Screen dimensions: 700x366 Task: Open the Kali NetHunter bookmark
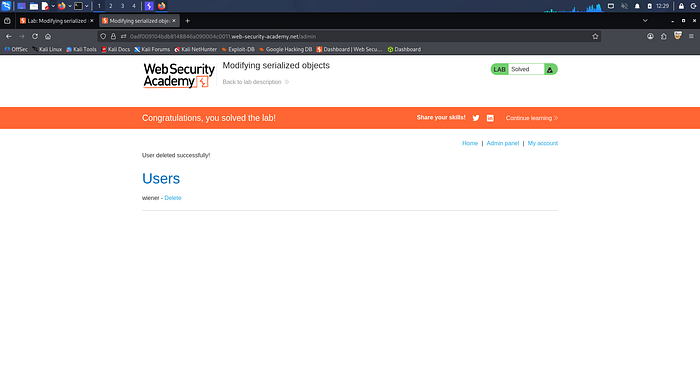[196, 49]
